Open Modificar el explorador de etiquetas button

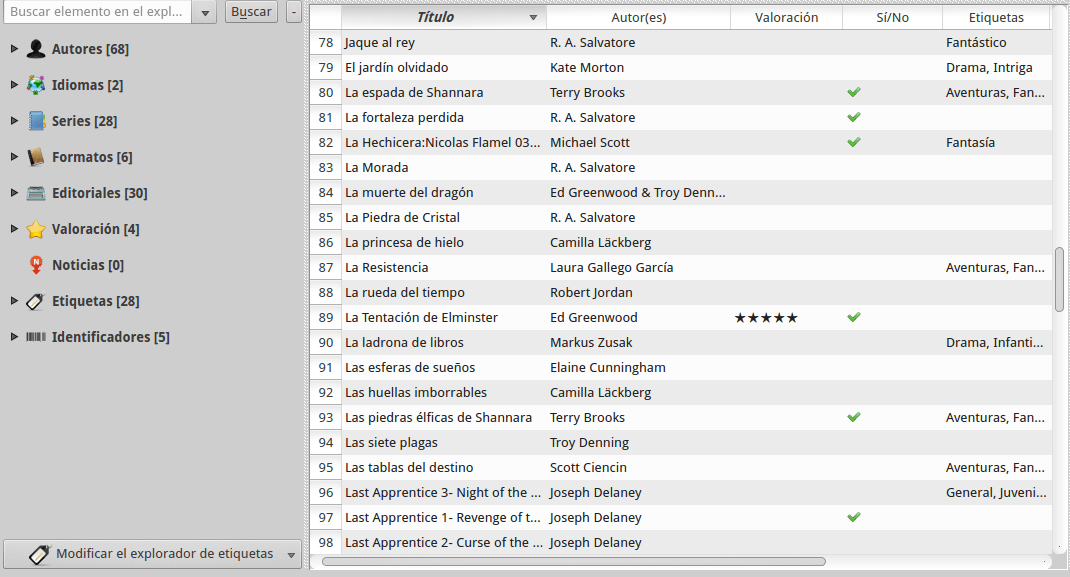pyautogui.click(x=152, y=554)
